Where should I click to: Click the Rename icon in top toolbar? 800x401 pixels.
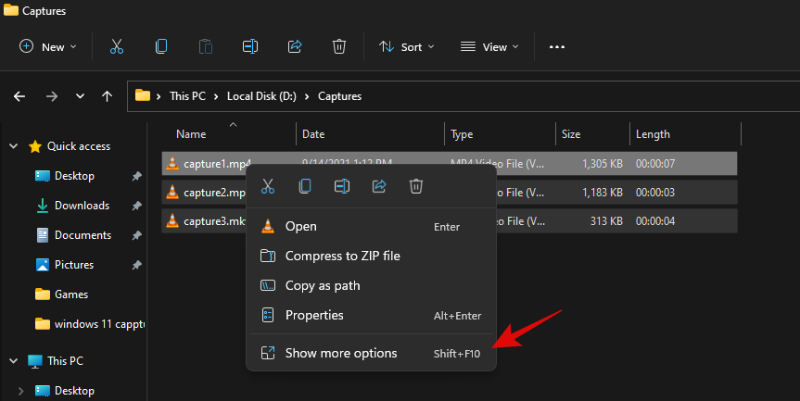pos(250,47)
